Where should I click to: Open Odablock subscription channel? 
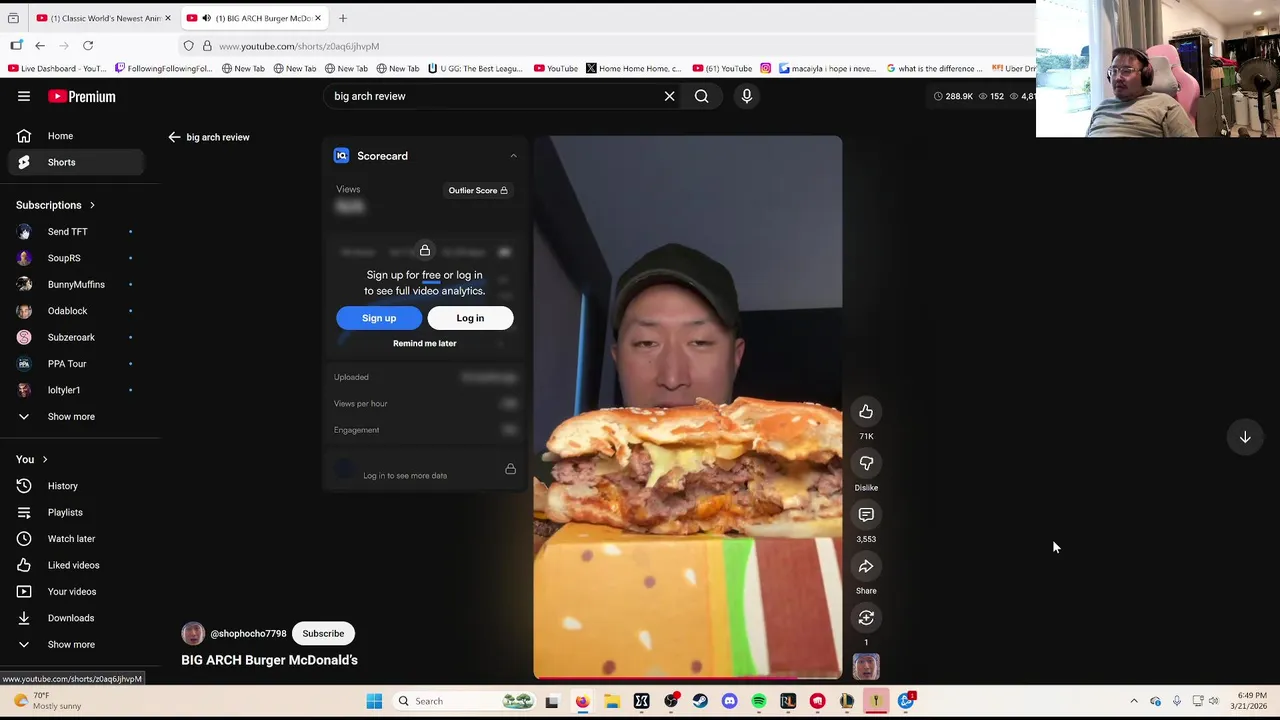click(76, 311)
